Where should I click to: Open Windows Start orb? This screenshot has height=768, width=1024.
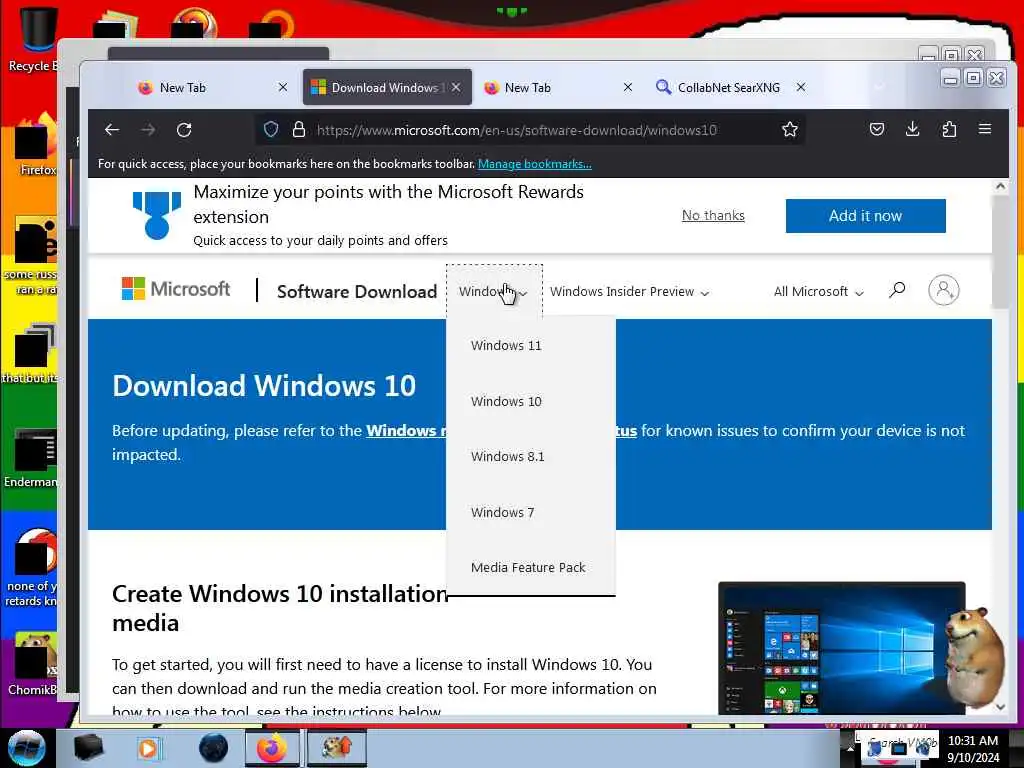(27, 748)
